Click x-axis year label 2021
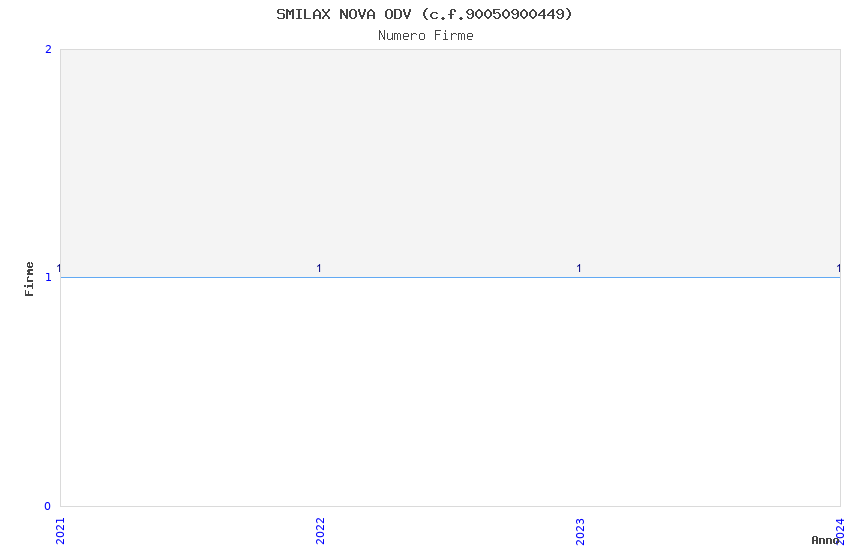The width and height of the screenshot is (850, 550). point(60,531)
